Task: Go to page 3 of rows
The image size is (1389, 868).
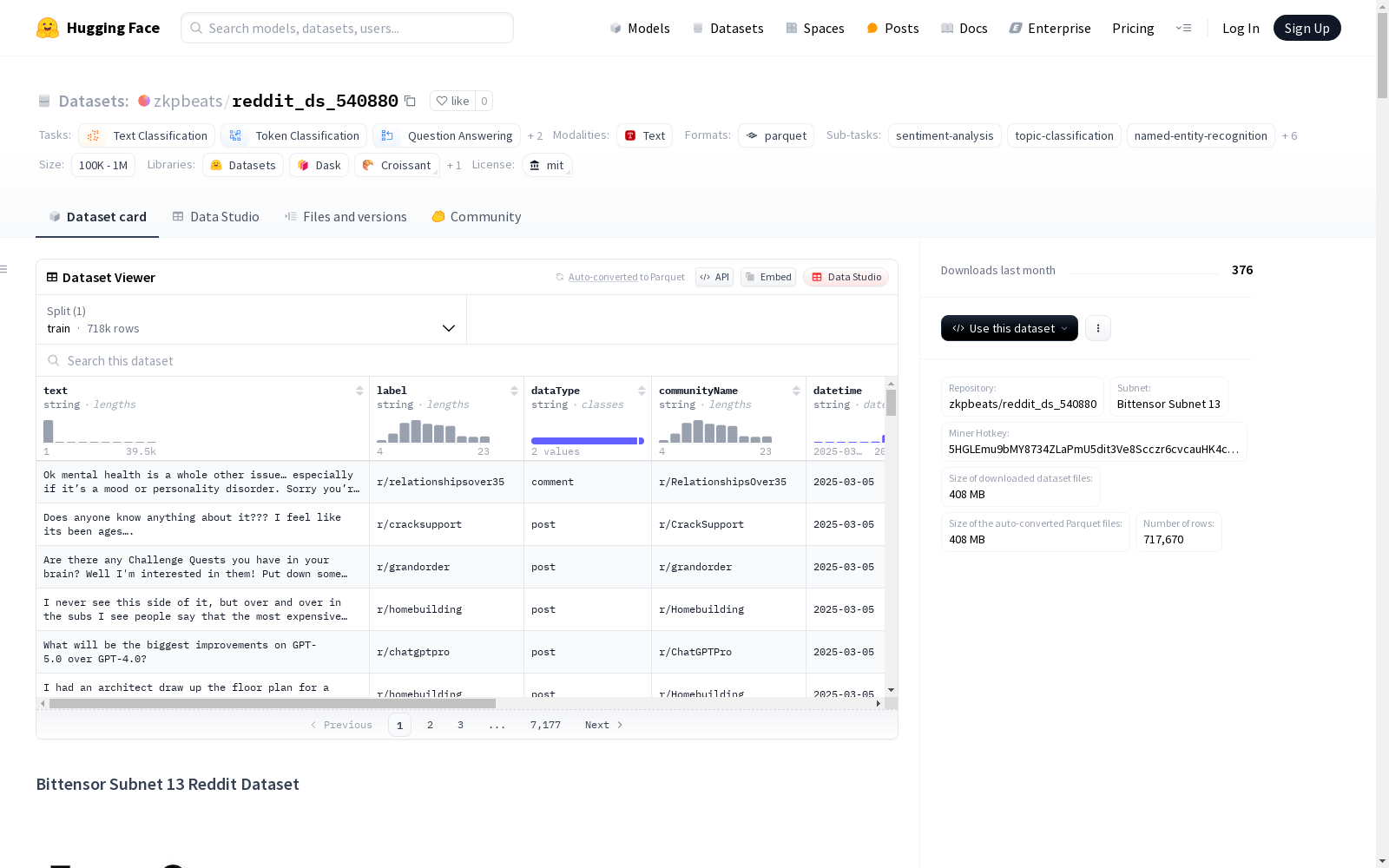Action: click(460, 725)
